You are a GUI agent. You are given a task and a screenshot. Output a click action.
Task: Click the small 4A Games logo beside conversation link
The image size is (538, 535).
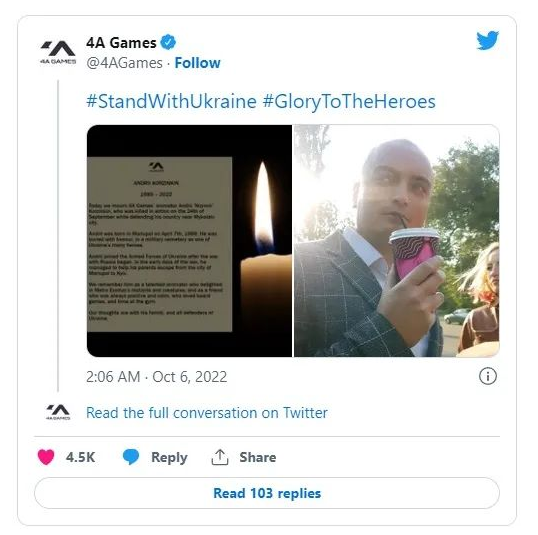(58, 412)
